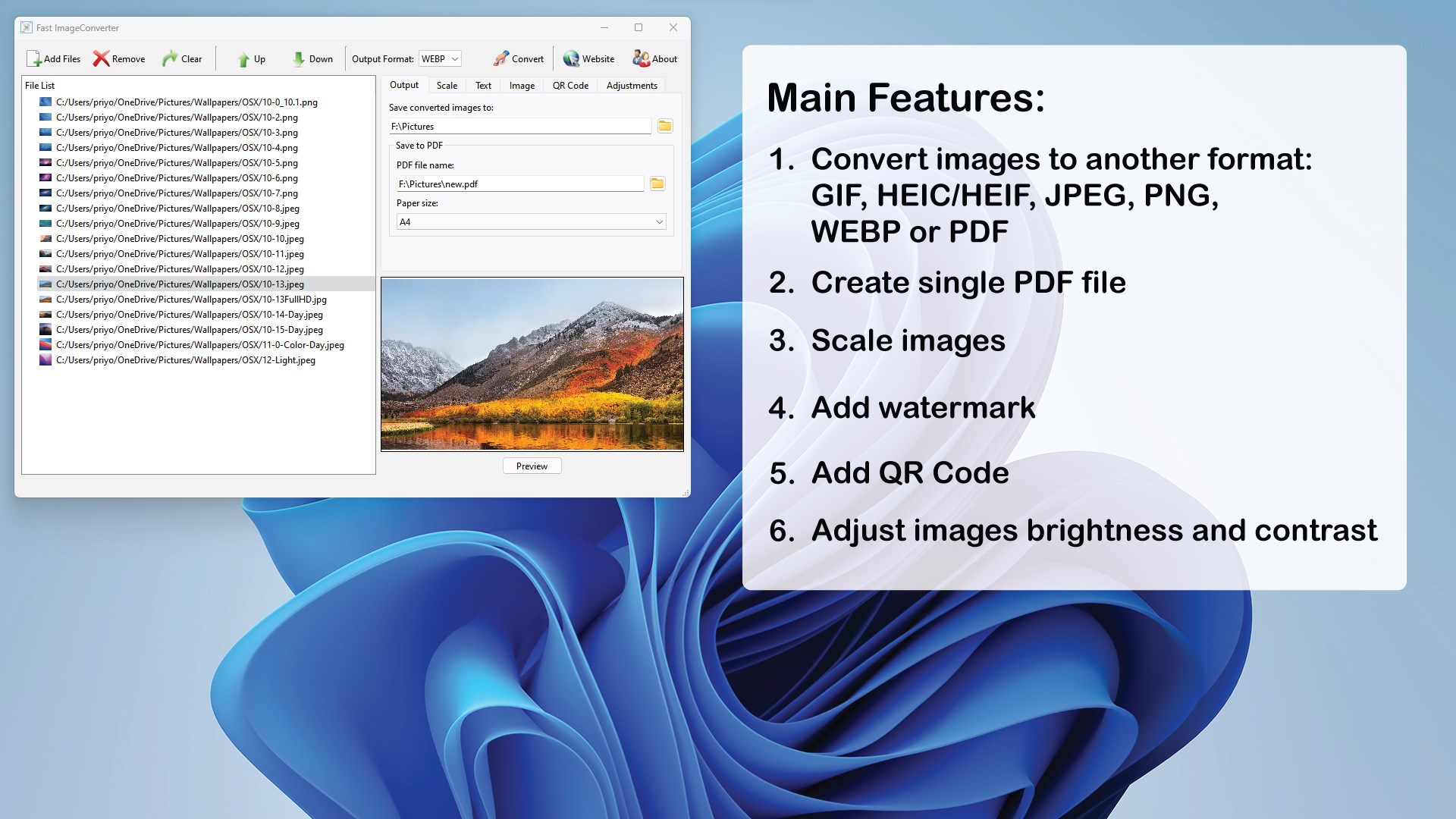Select file 10-6.png in list
Screen dimensions: 1456x819
177,178
